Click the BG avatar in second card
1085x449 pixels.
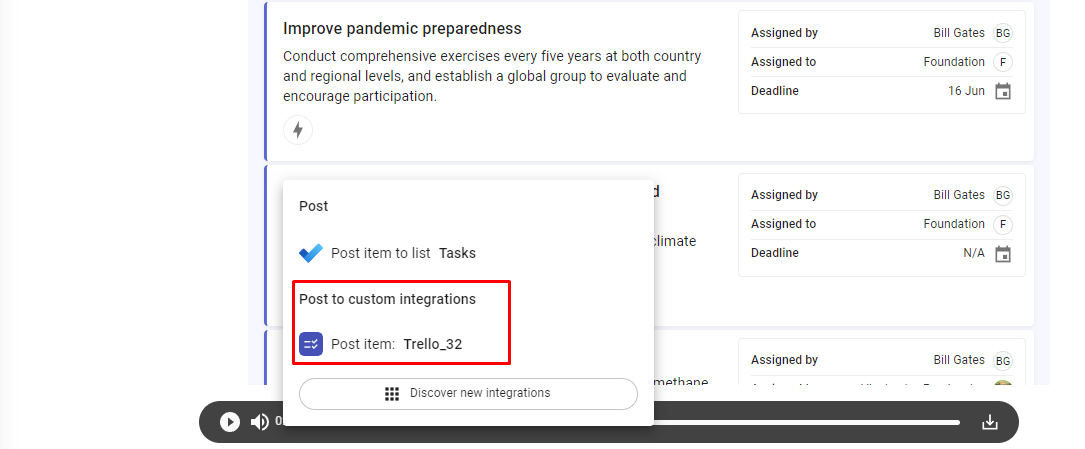pyautogui.click(x=1003, y=195)
